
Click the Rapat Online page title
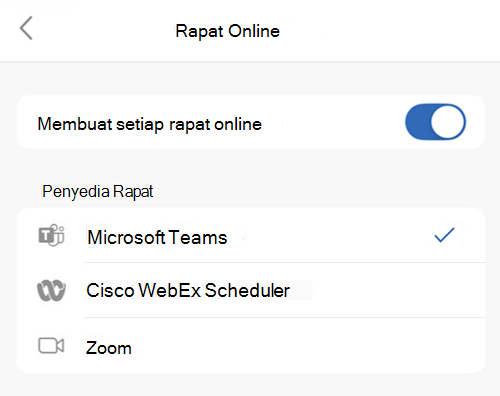[228, 31]
